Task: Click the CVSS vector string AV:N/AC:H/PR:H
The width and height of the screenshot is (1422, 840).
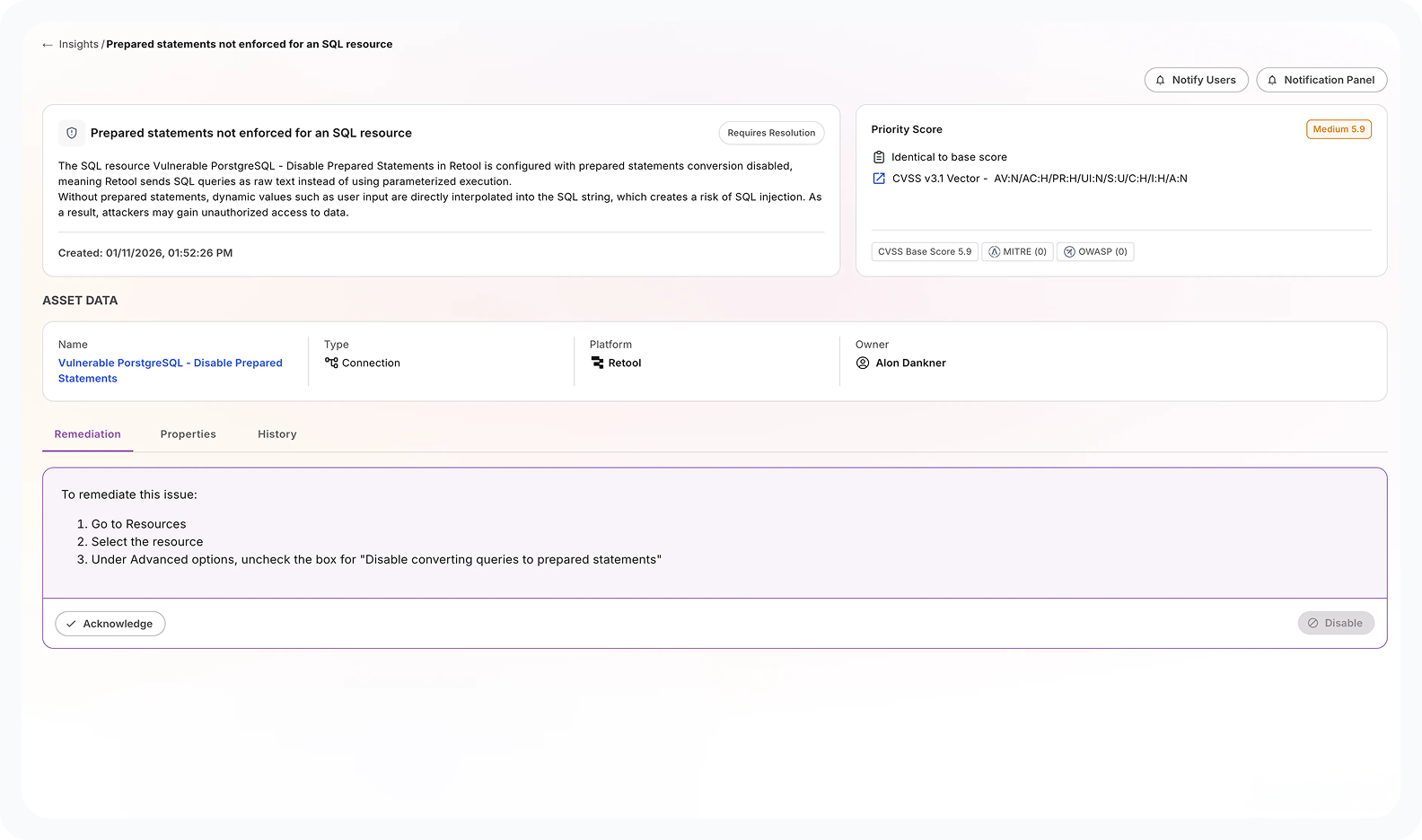Action: pos(1090,179)
